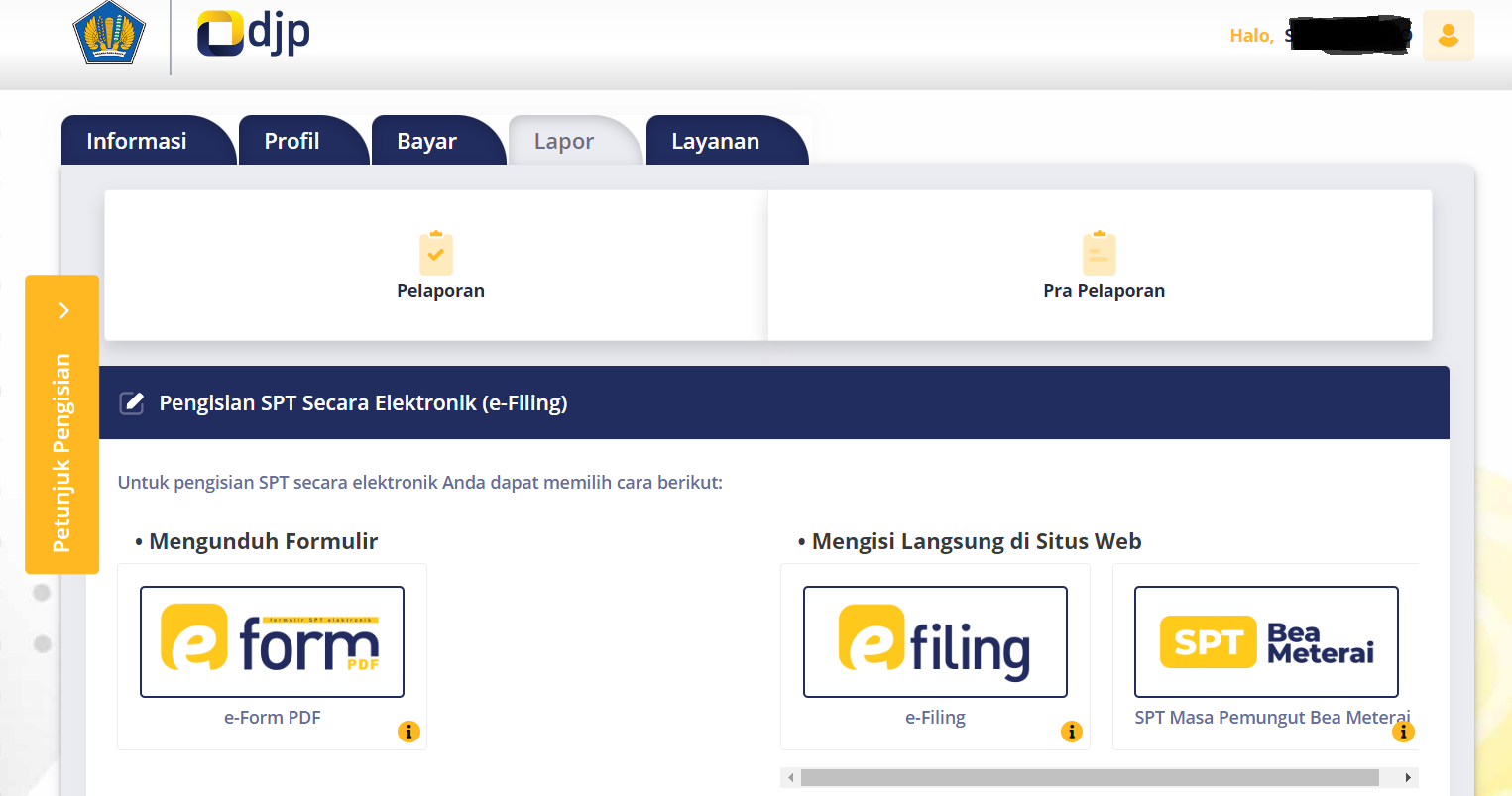Click the edit icon beside Pengisian SPT heading
Screen dimensions: 1512x796
coord(132,402)
